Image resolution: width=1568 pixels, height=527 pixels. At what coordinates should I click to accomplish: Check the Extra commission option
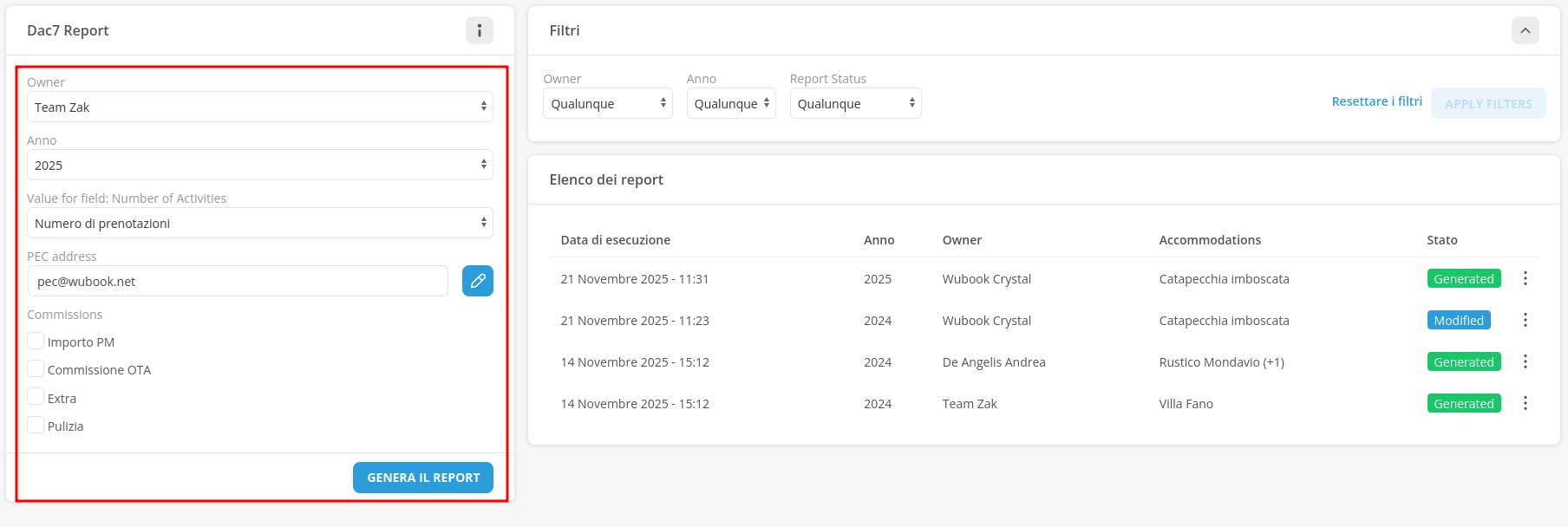[36, 397]
